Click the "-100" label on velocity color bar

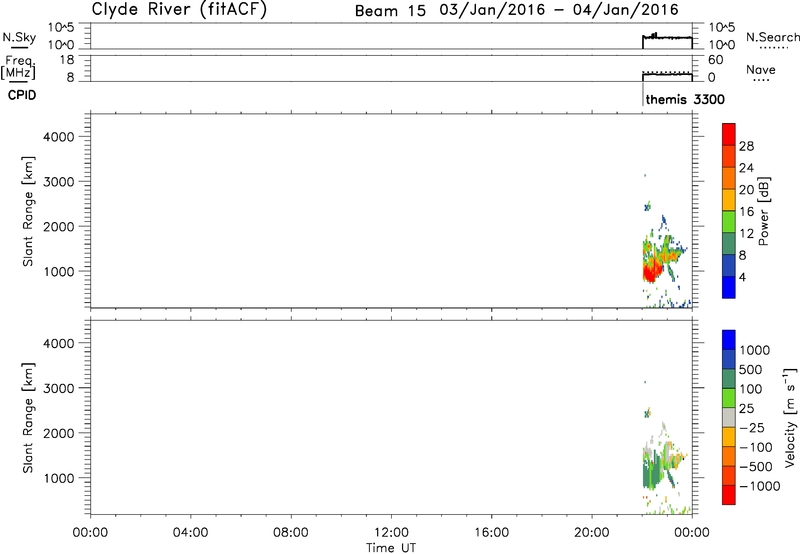756,447
